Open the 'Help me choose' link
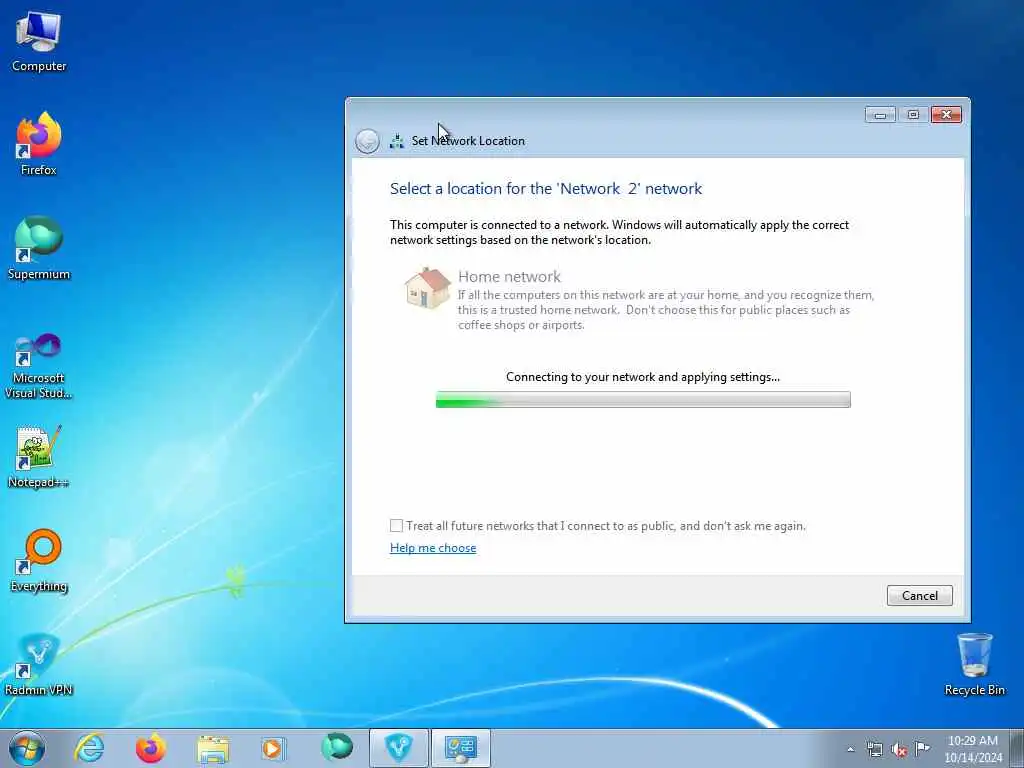Screen dimensions: 1024x768 433,548
